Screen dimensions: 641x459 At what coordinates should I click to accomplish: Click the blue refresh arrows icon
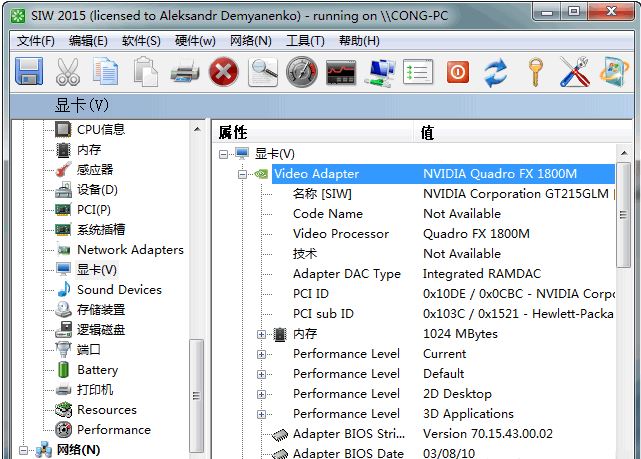[x=496, y=71]
